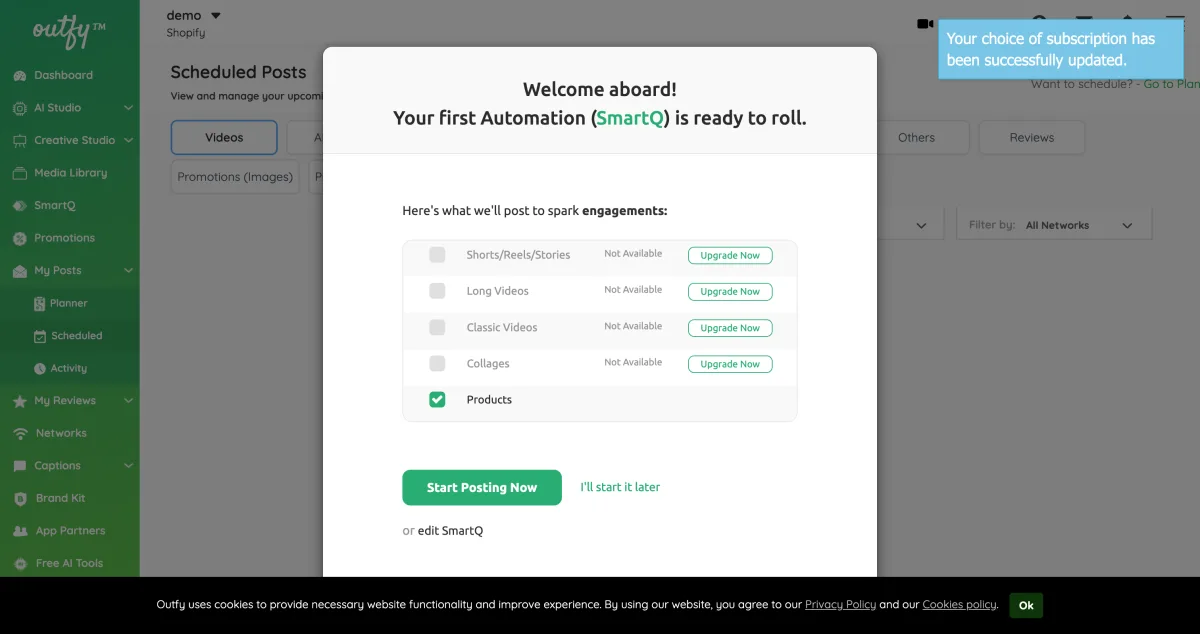Open the Filter by All Networks dropdown
1200x634 pixels.
click(x=1054, y=225)
